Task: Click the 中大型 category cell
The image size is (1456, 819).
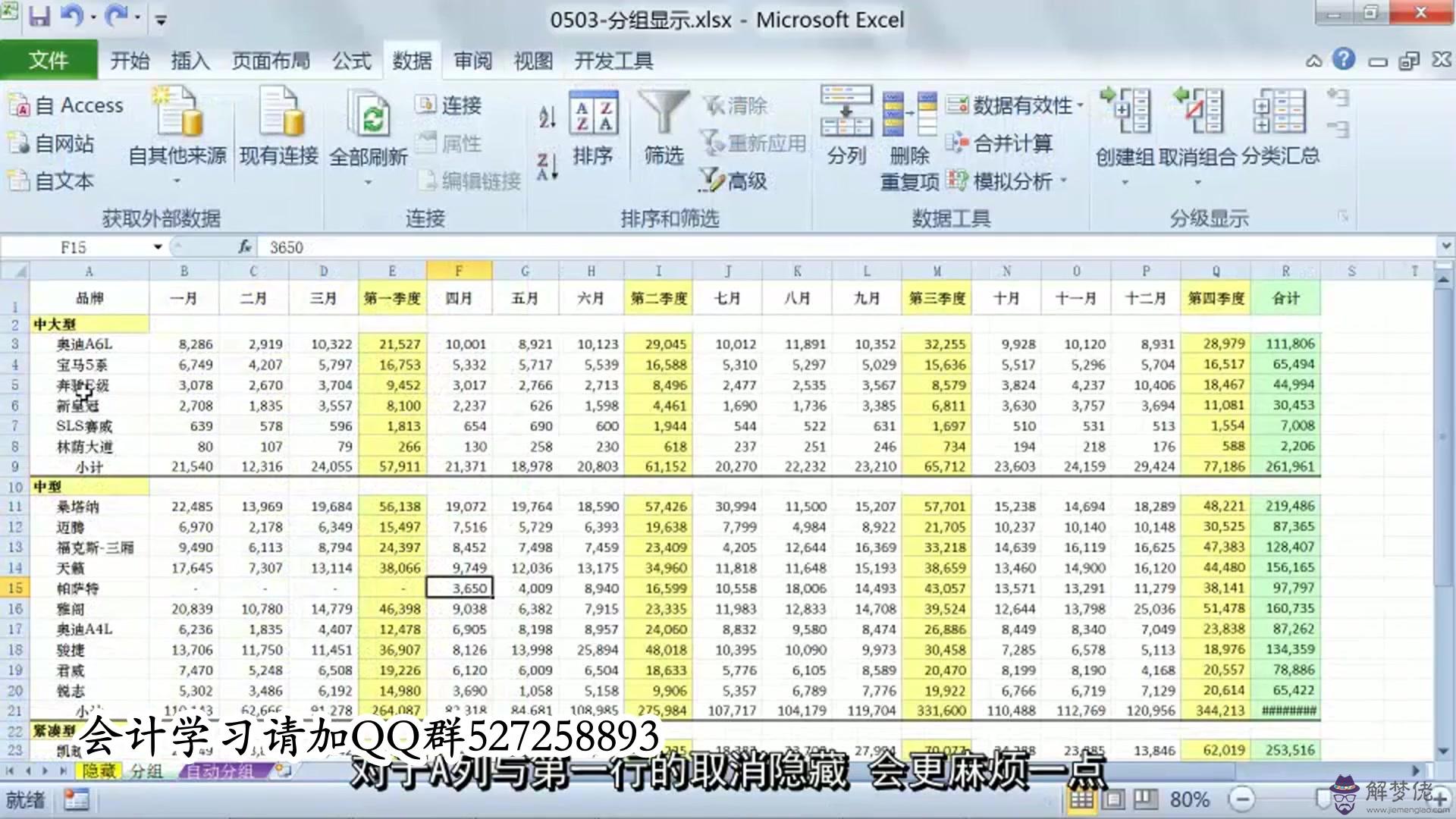Action: (89, 324)
